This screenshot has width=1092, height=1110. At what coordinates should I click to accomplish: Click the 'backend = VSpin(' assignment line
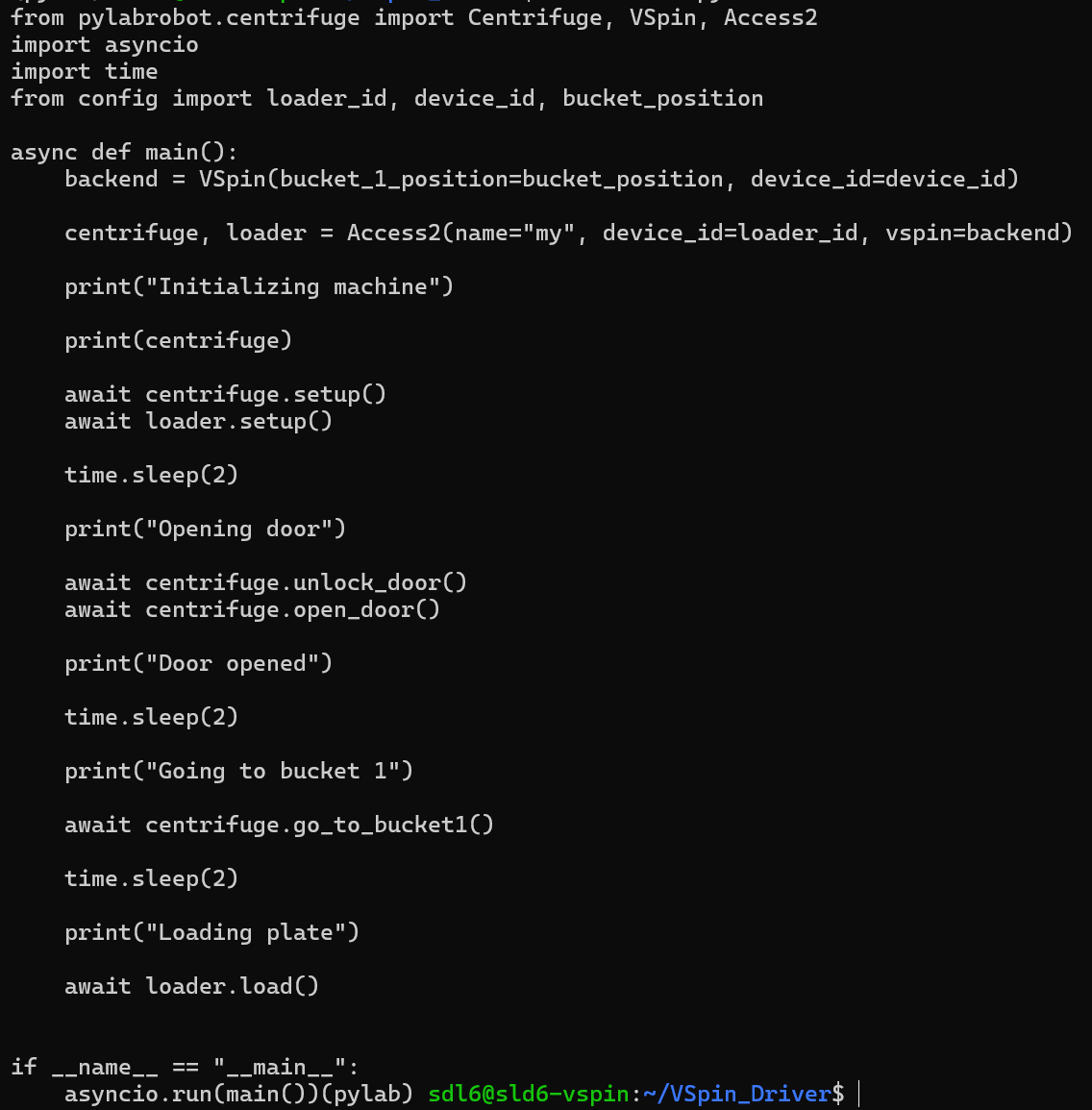(542, 179)
